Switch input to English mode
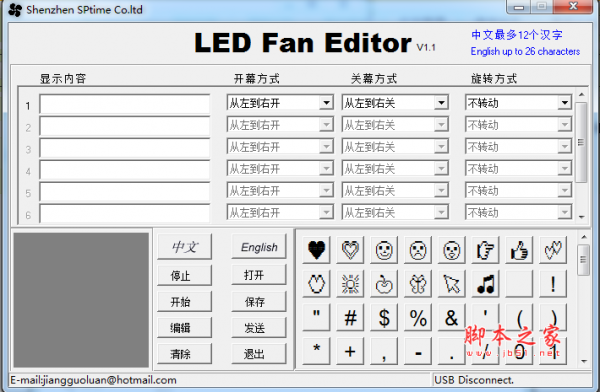Screen dimensions: 600x392 point(259,247)
